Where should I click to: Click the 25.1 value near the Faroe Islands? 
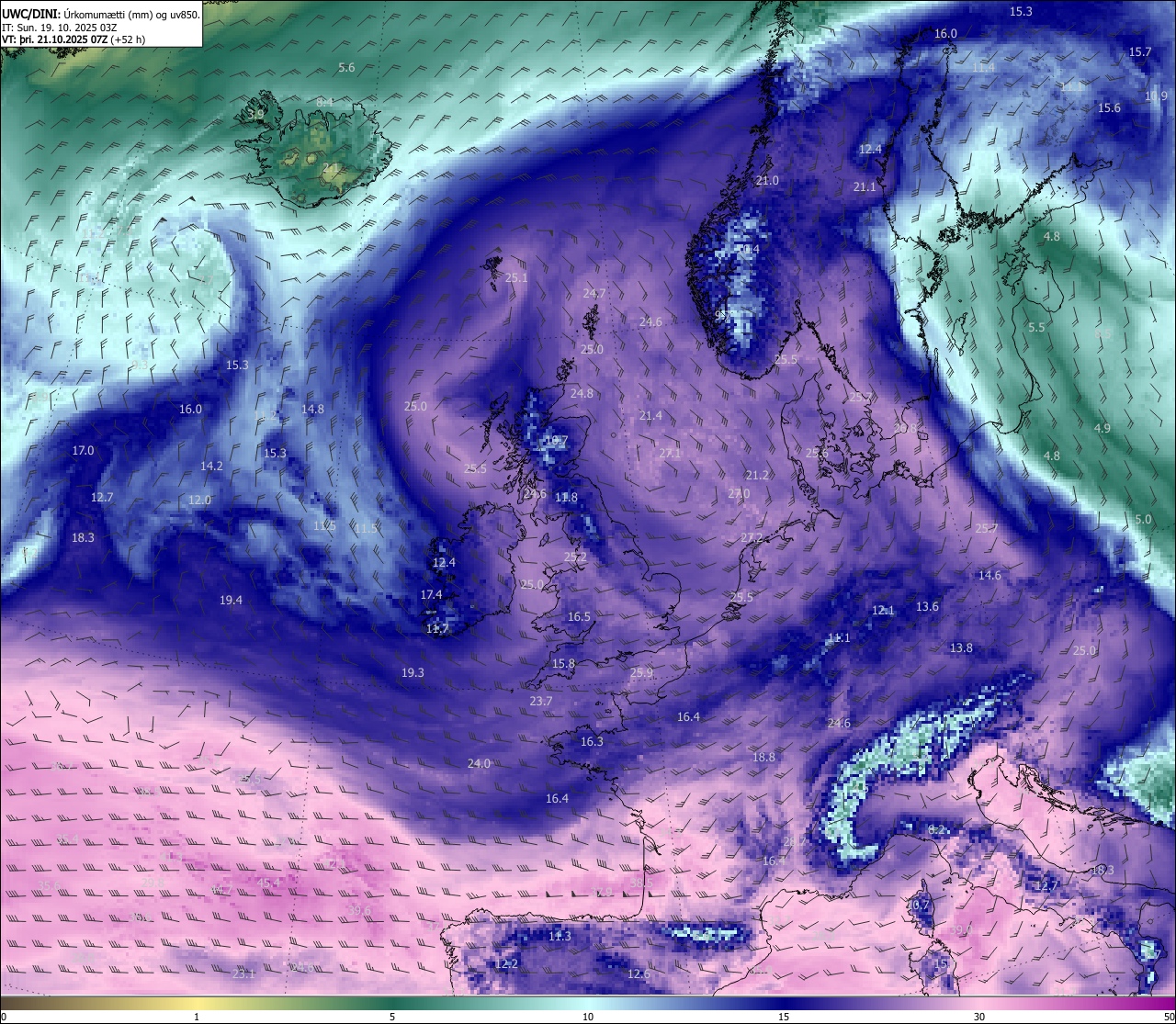(516, 278)
